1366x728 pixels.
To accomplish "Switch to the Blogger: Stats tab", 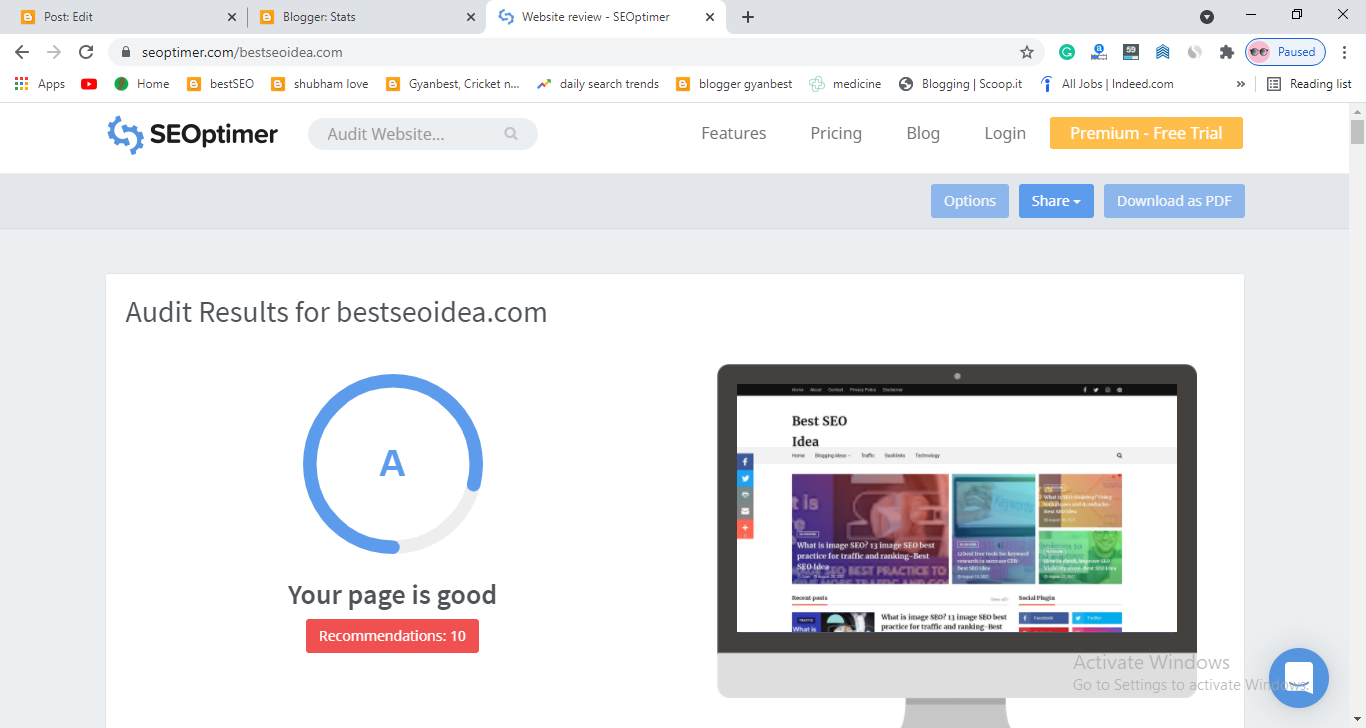I will [366, 17].
